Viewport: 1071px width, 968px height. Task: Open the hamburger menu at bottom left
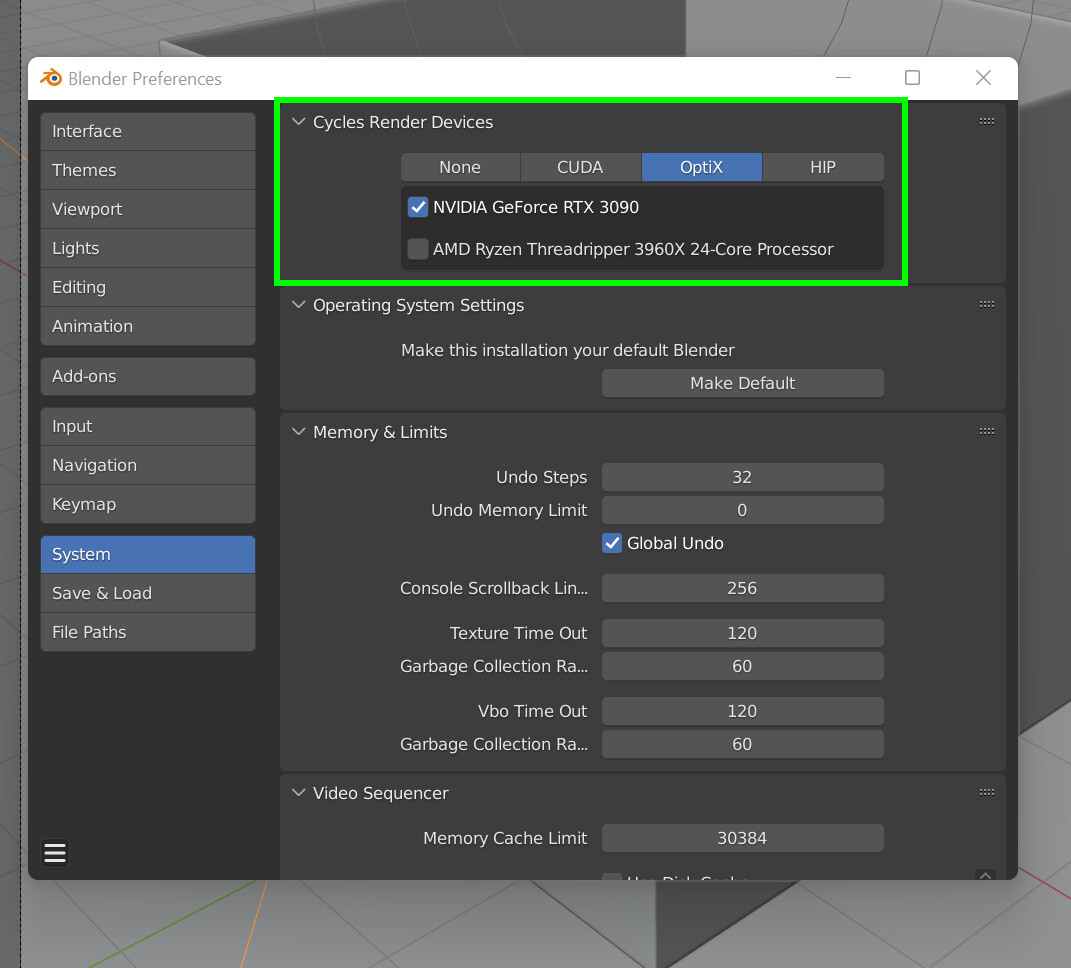click(54, 853)
